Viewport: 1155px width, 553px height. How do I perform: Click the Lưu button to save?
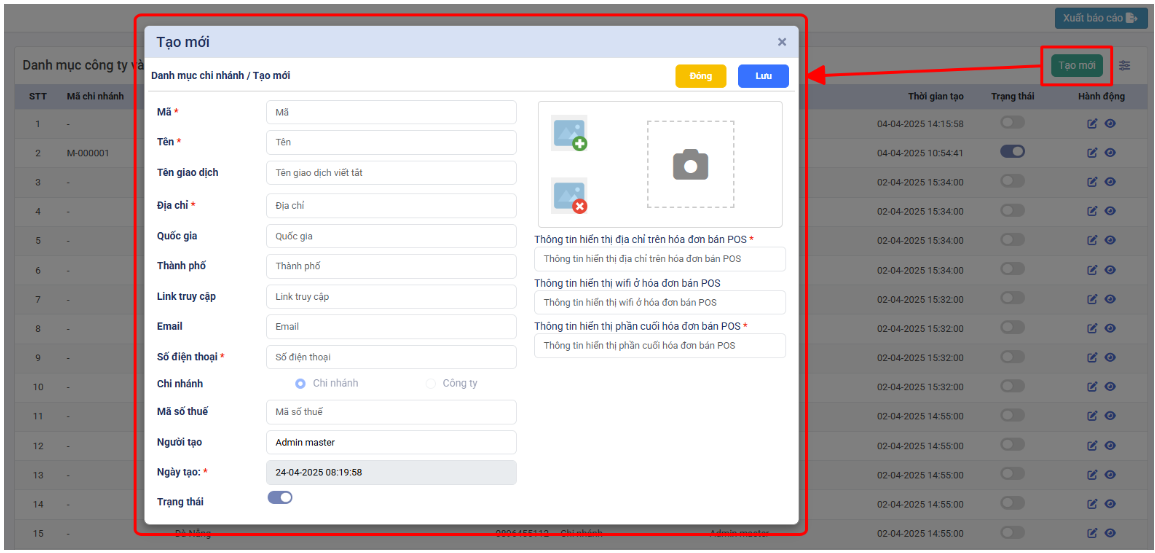(x=763, y=76)
